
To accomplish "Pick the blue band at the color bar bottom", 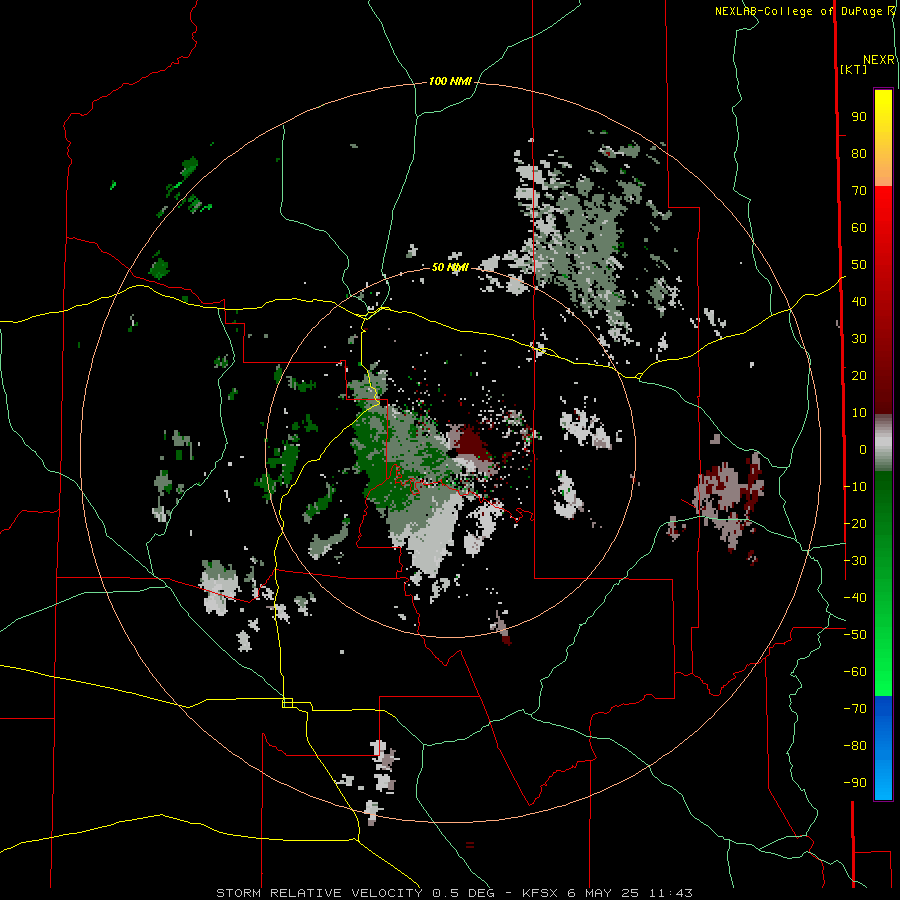I will pos(883,747).
